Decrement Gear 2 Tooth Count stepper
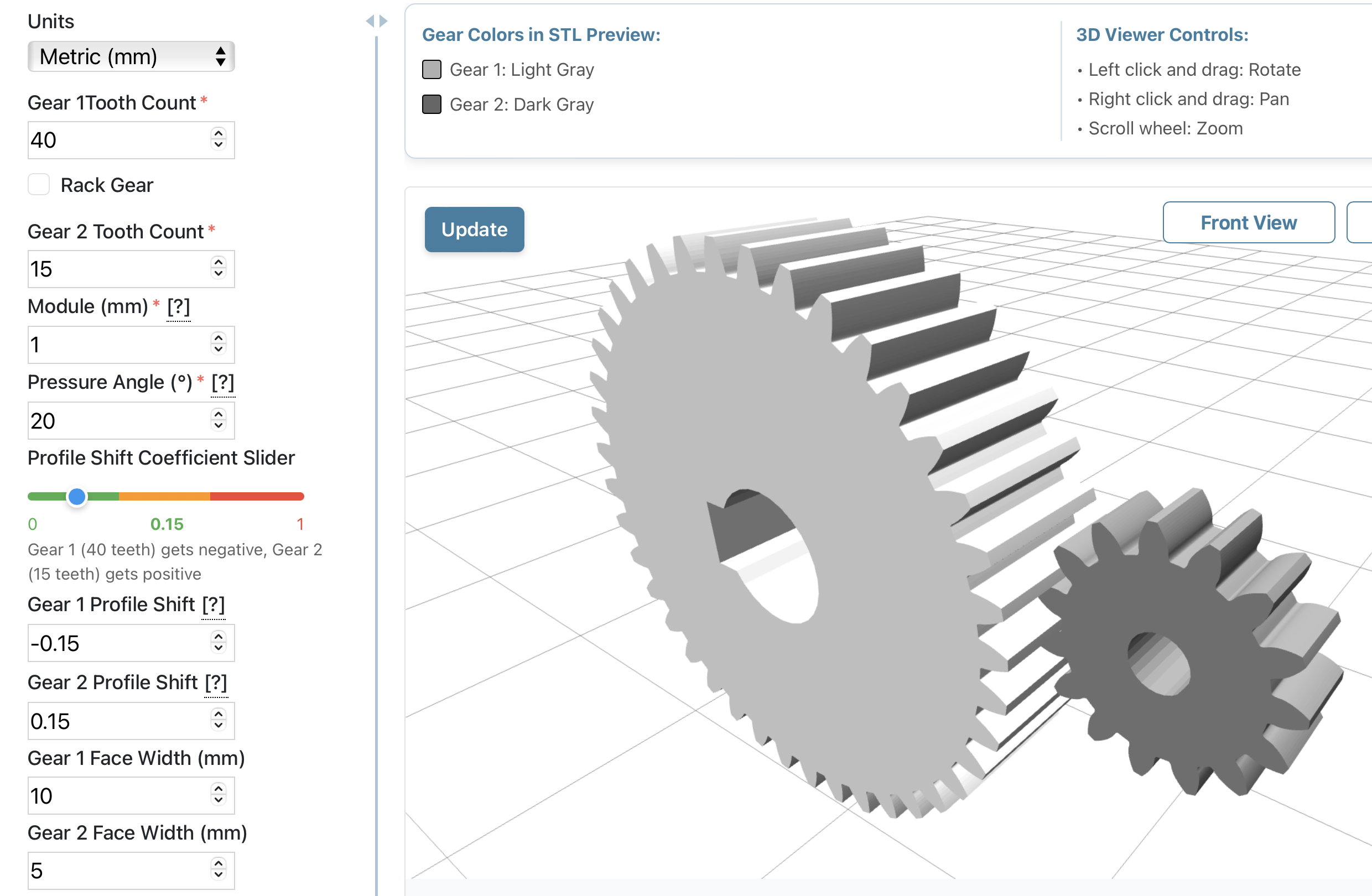This screenshot has width=1372, height=896. [x=218, y=274]
